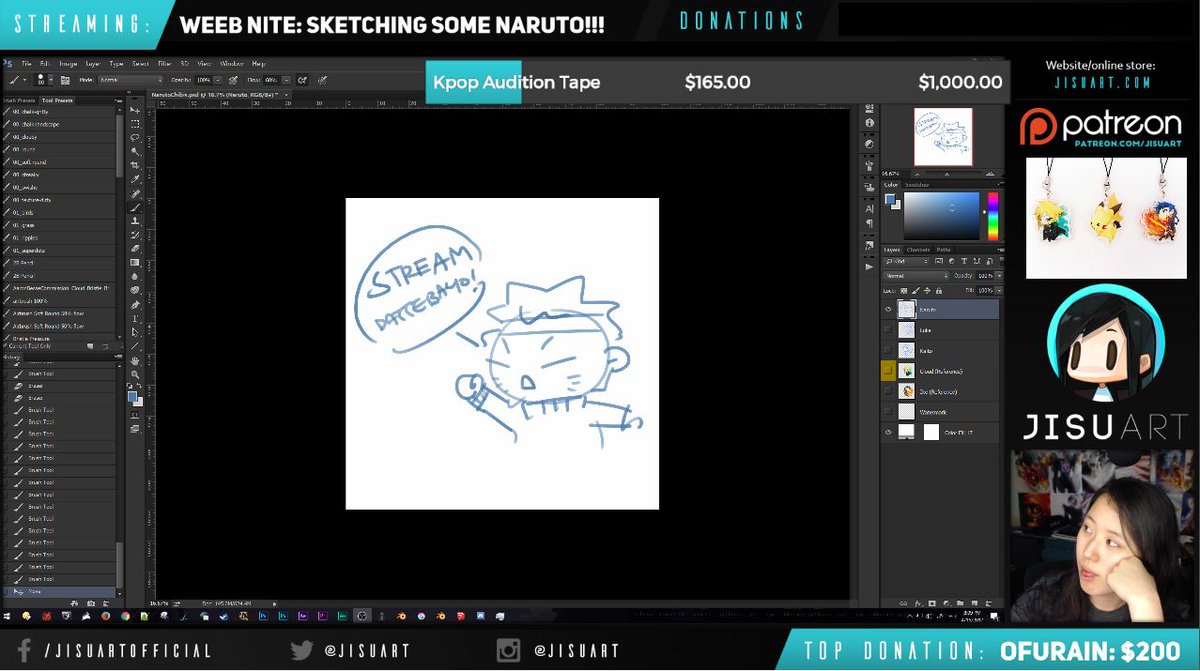This screenshot has width=1200, height=671.
Task: Switch to the Paths tab
Action: coord(944,249)
